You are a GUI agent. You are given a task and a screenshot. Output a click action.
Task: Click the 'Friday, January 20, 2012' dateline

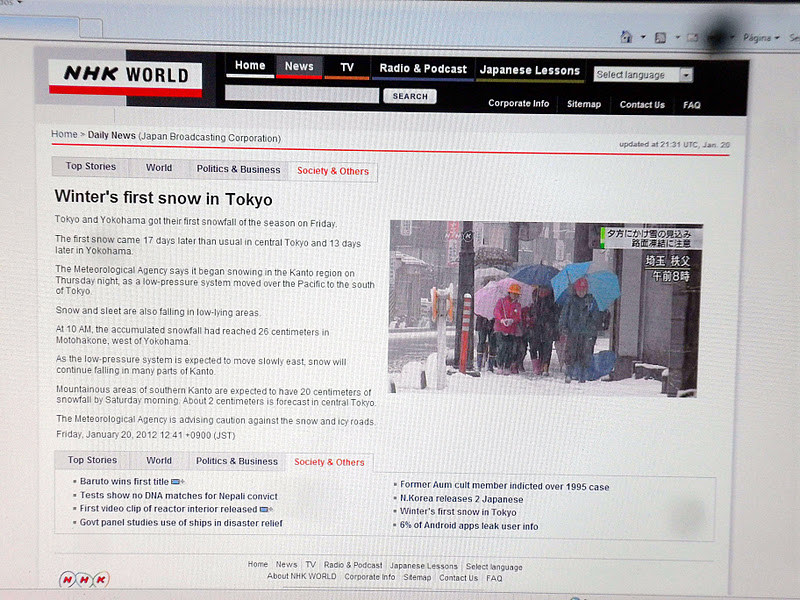[x=145, y=435]
